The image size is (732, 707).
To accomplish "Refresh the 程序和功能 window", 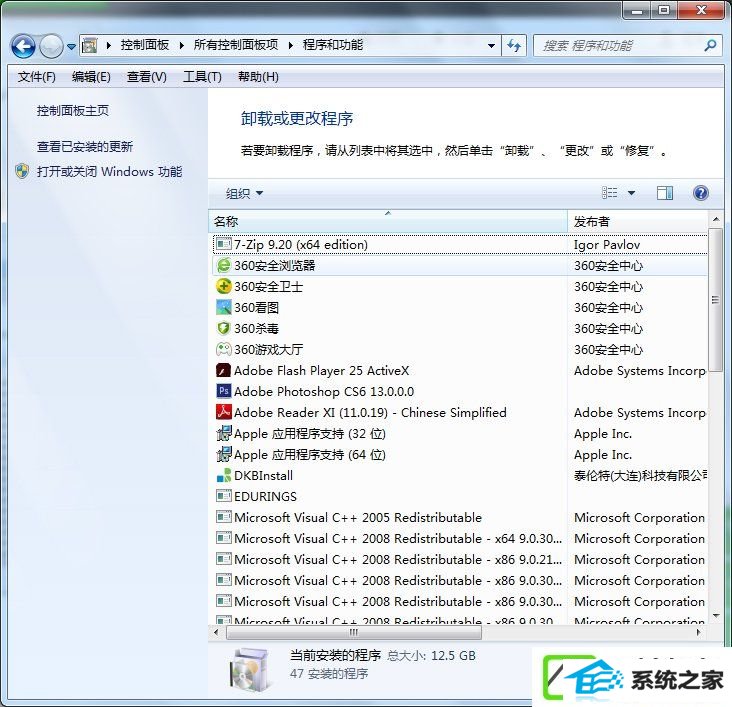I will point(514,46).
